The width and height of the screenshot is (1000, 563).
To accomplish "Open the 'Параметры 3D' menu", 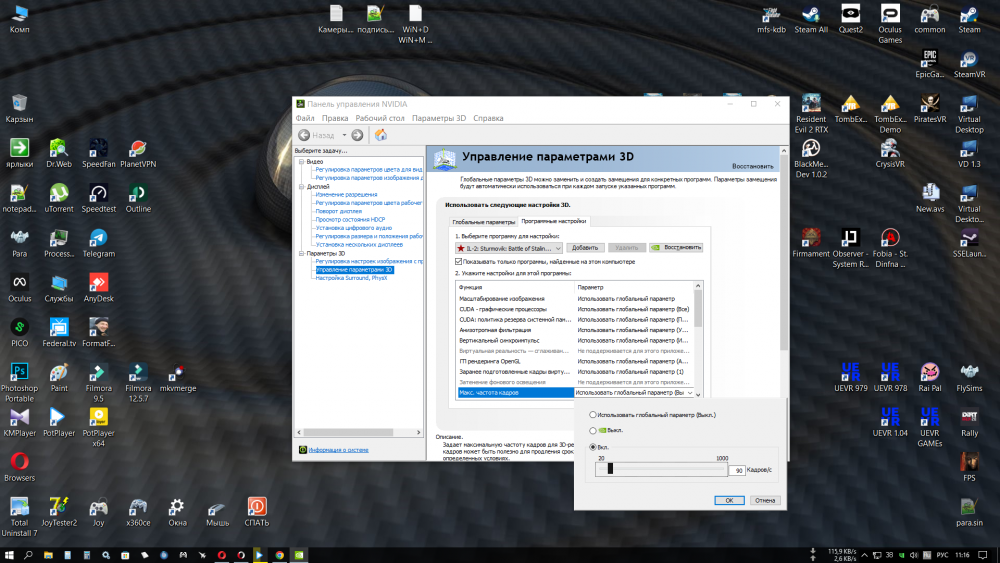I will [x=439, y=118].
